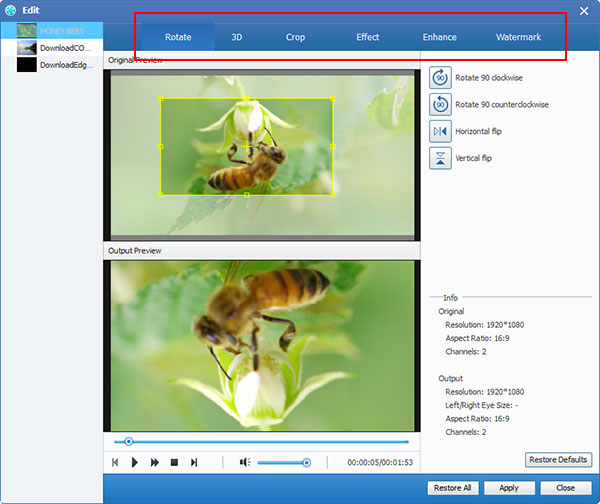This screenshot has height=504, width=600.
Task: Switch to the Crop tab
Action: click(x=295, y=37)
